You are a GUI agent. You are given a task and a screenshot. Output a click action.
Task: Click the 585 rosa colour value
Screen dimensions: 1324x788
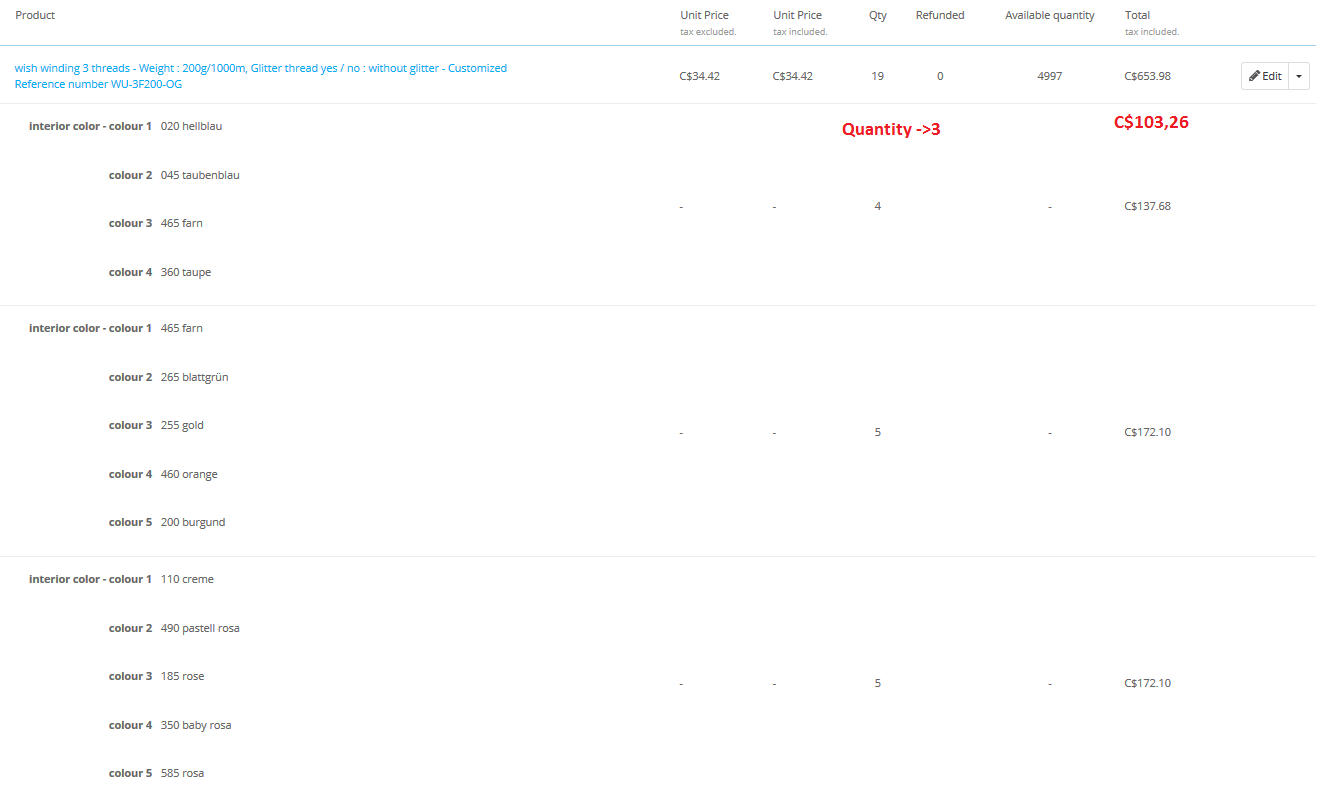[182, 773]
